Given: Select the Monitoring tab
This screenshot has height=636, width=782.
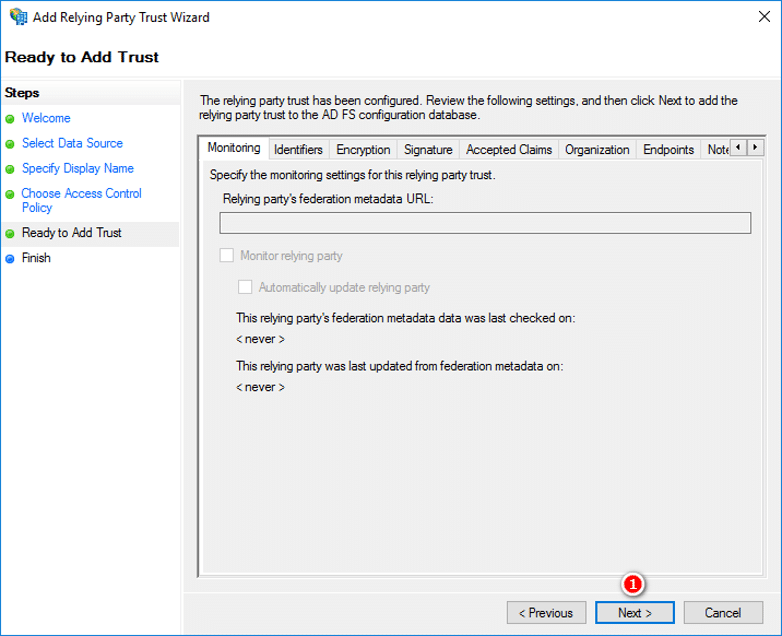Looking at the screenshot, I should (x=233, y=148).
